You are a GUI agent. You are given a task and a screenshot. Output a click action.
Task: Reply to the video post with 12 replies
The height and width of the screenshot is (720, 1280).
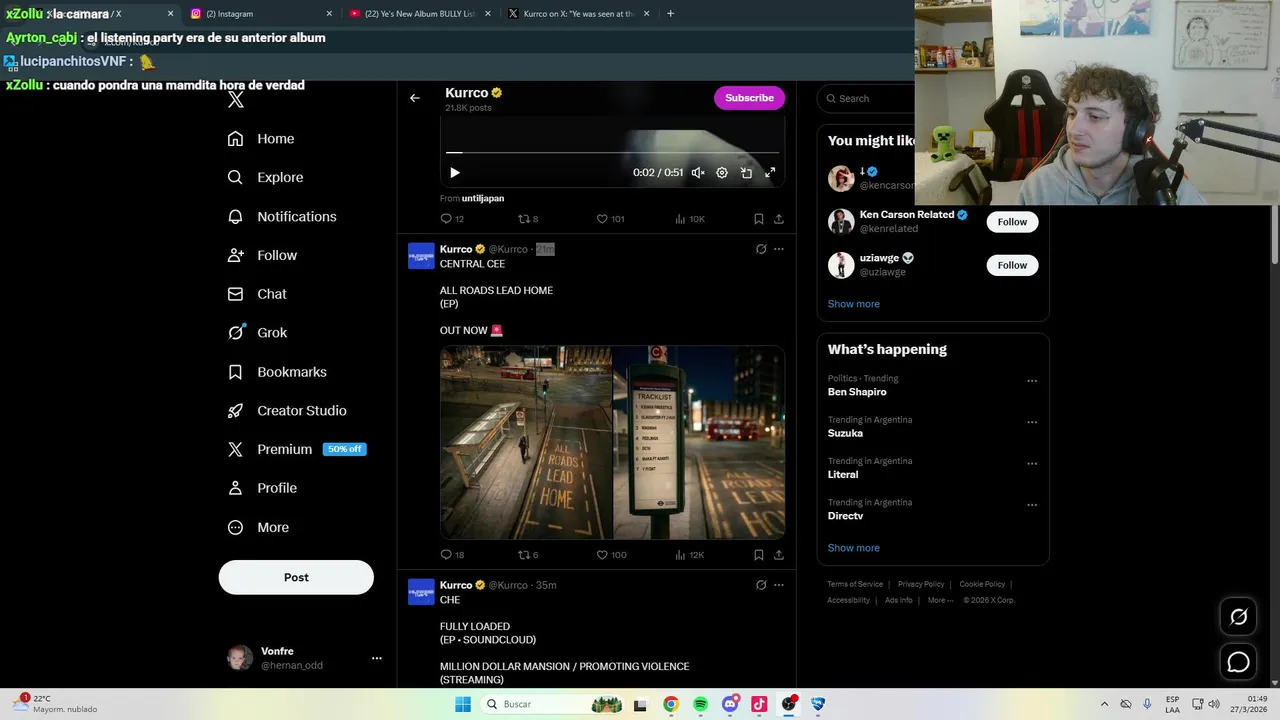click(452, 219)
